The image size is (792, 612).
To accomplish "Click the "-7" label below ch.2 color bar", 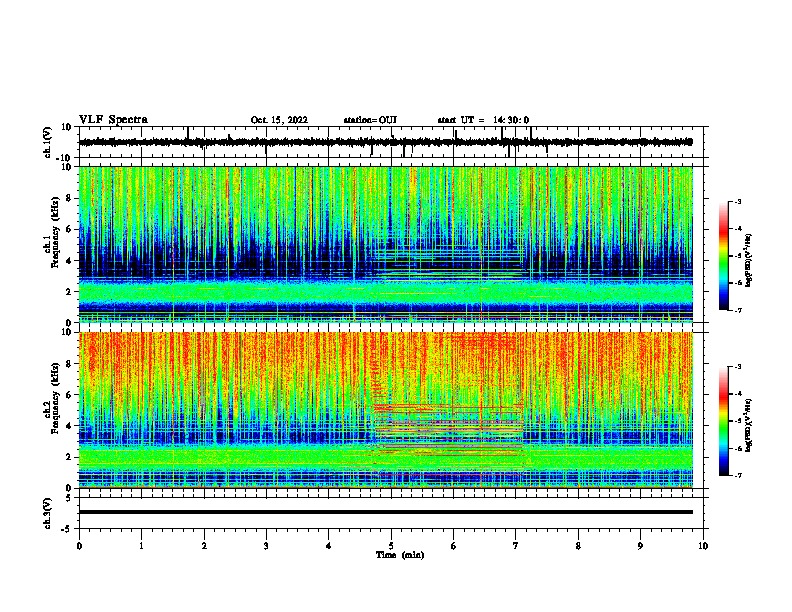I will (x=737, y=475).
